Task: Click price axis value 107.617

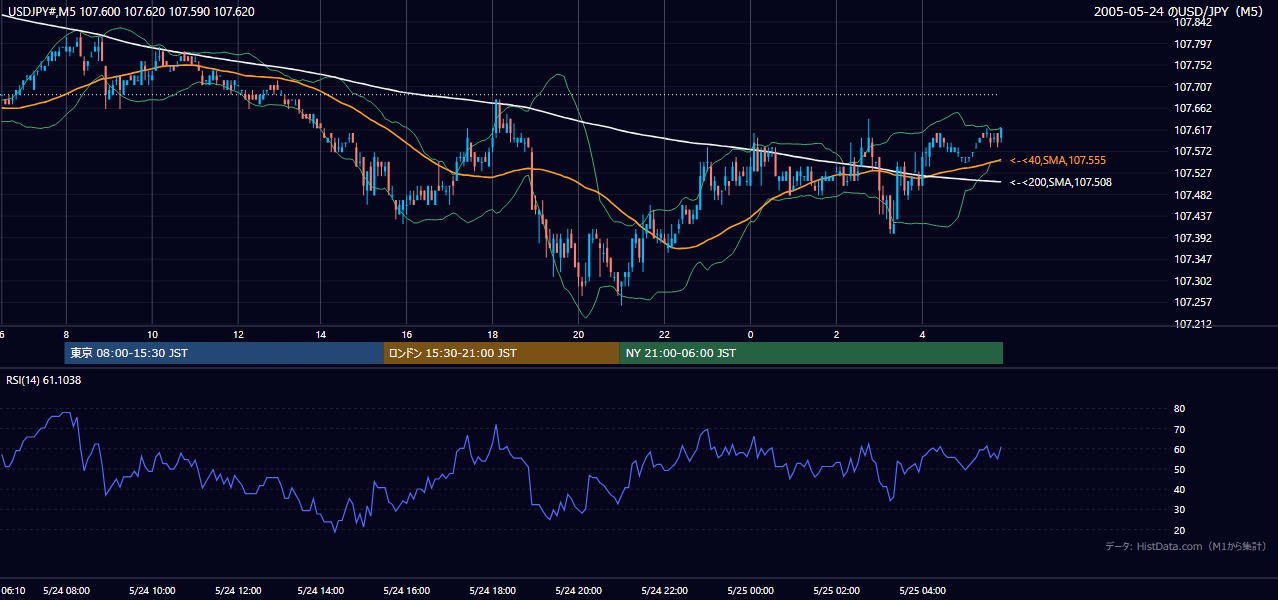Action: click(1192, 130)
